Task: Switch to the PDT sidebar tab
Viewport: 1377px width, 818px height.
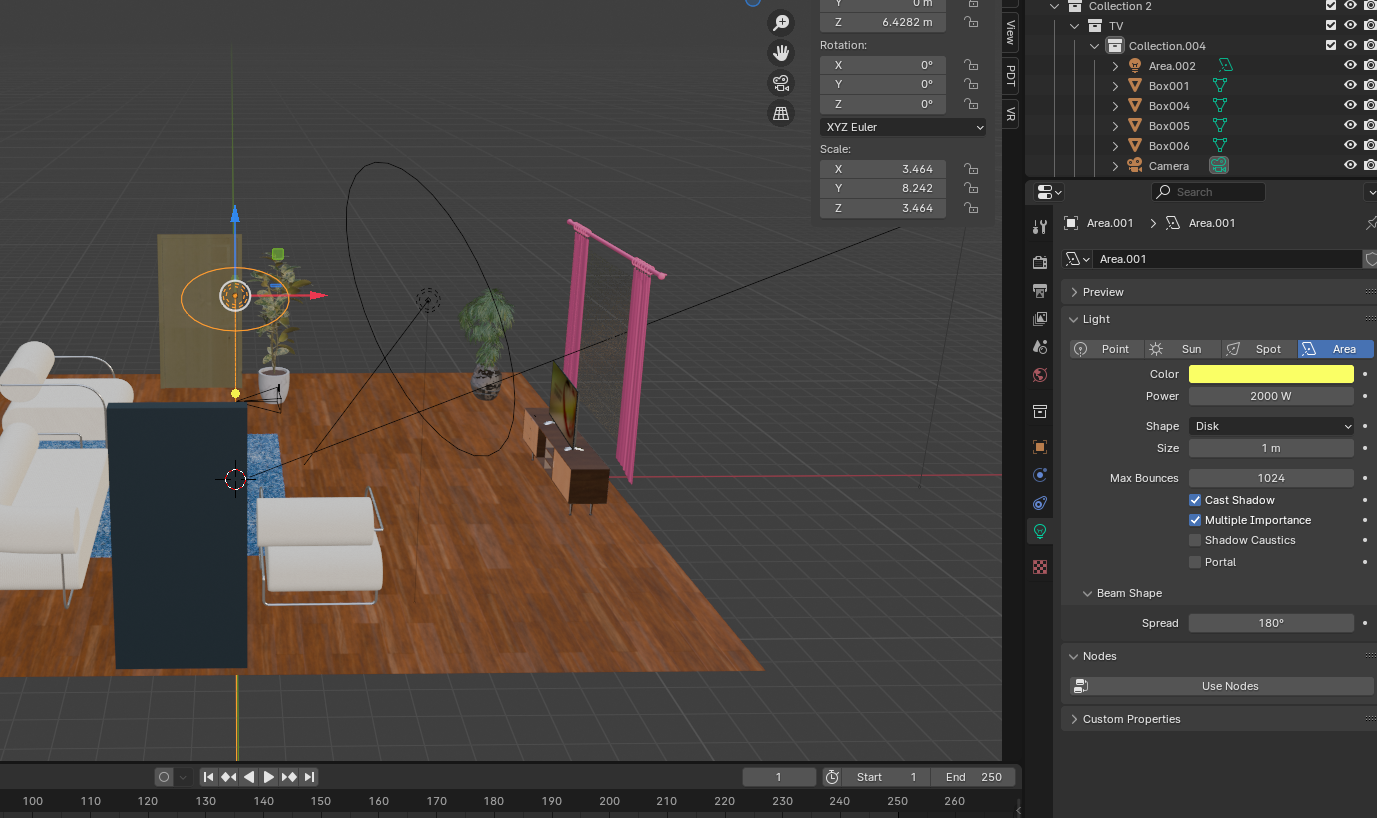Action: [1011, 75]
